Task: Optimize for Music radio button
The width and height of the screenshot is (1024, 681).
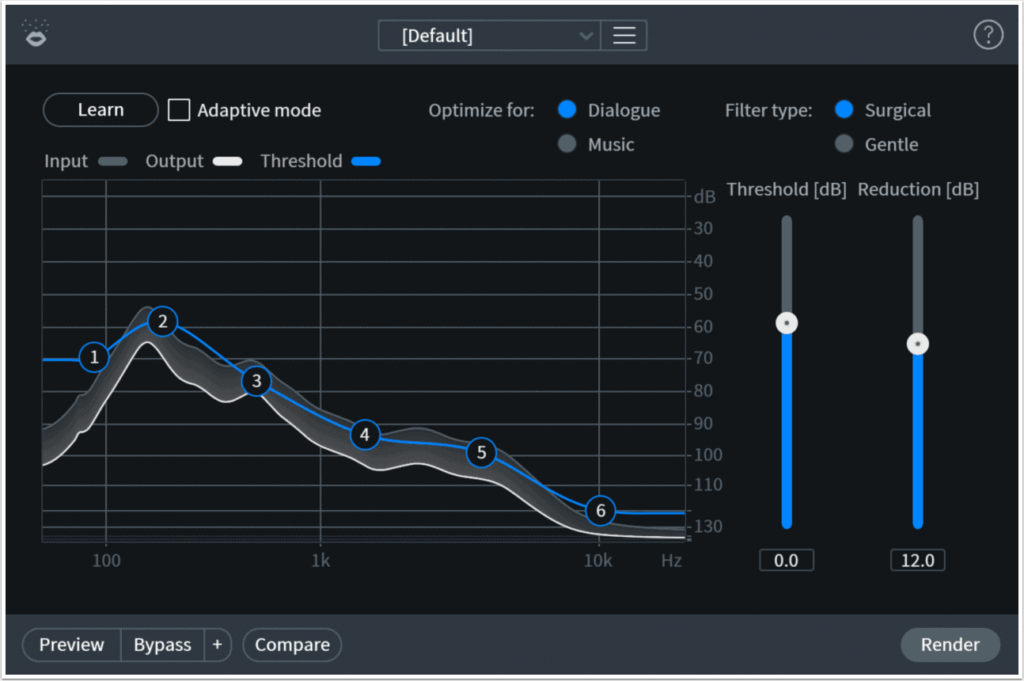Action: pyautogui.click(x=568, y=144)
